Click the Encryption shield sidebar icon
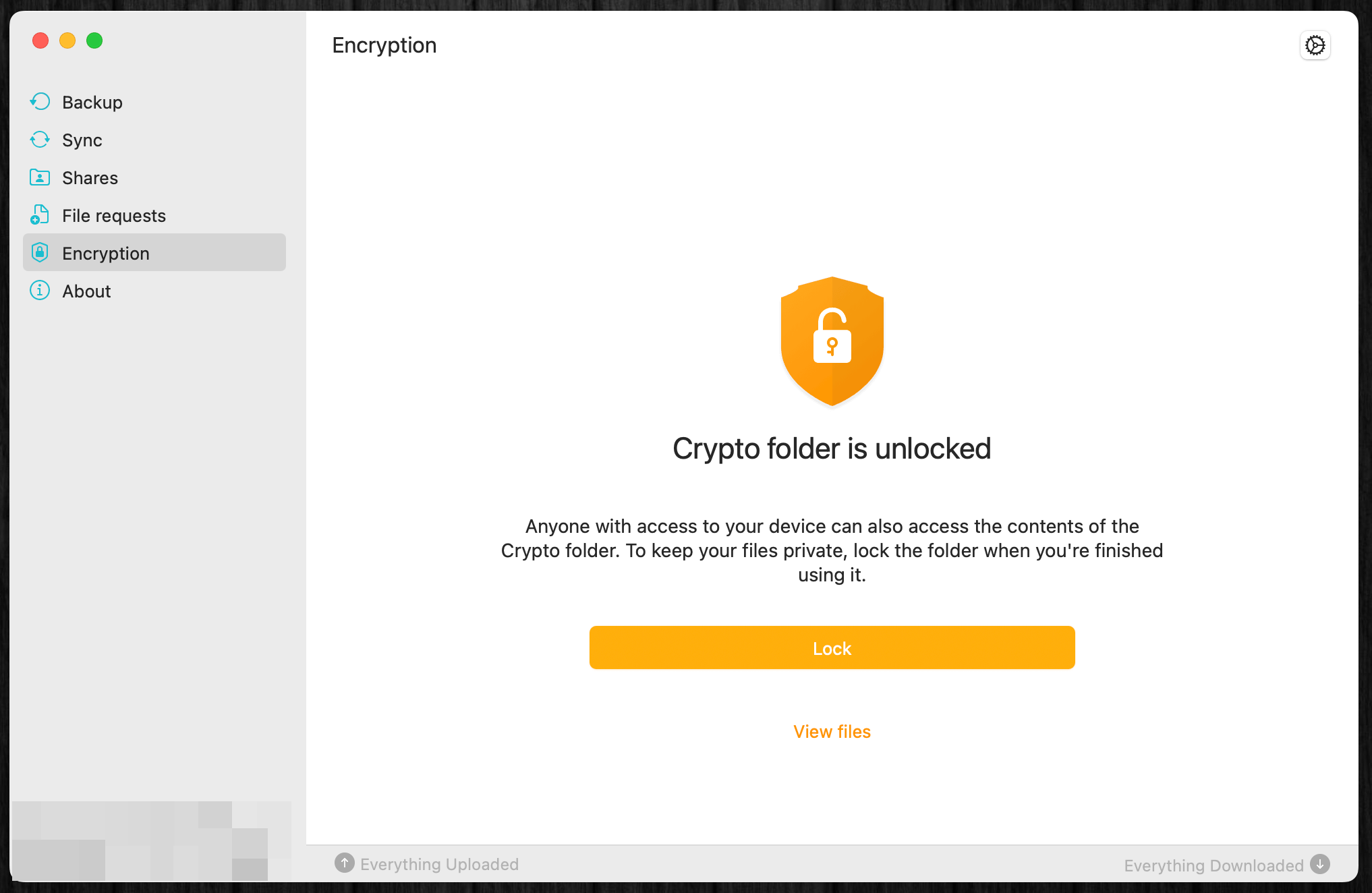 pyautogui.click(x=40, y=253)
